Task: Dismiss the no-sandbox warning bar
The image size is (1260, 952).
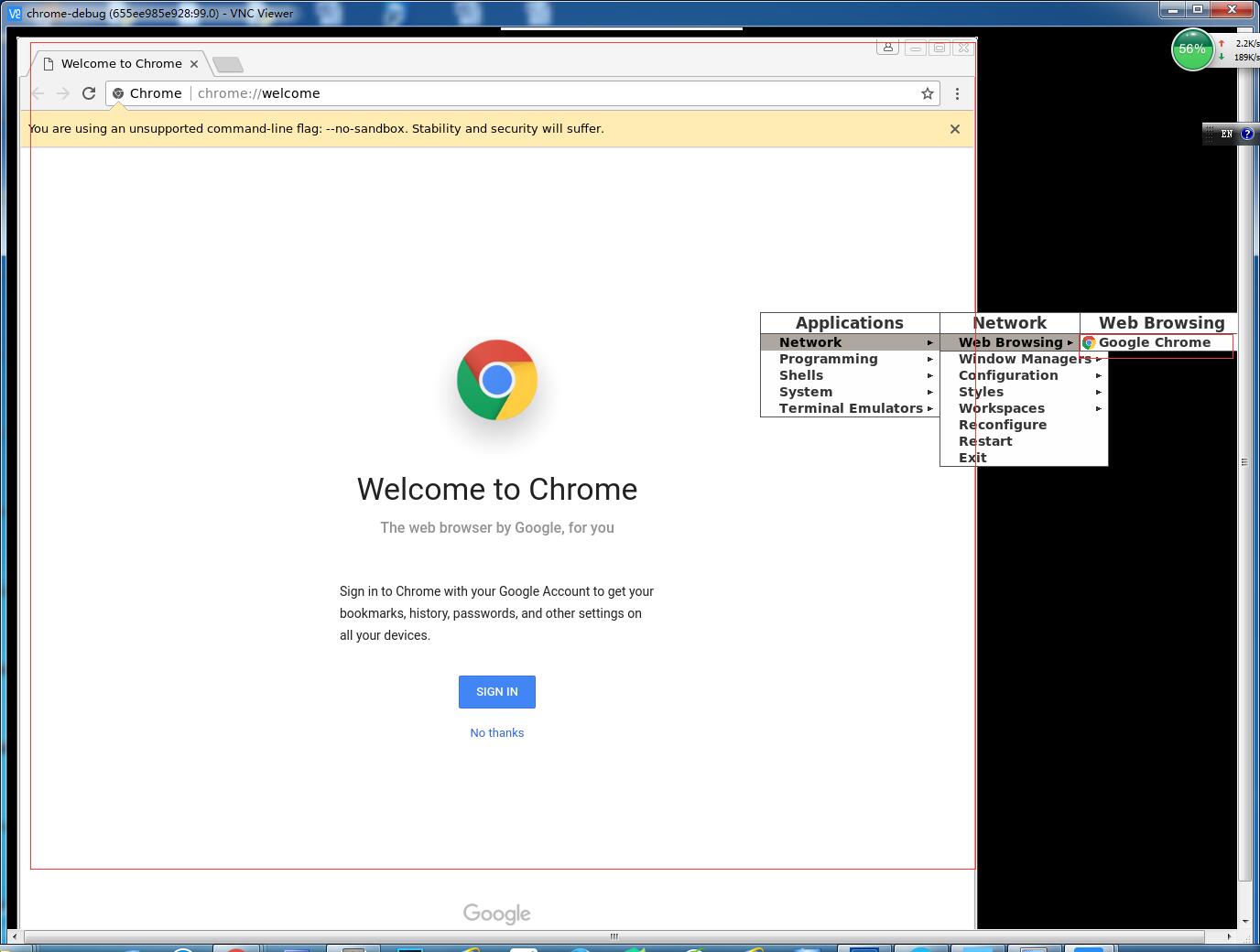Action: (x=955, y=129)
